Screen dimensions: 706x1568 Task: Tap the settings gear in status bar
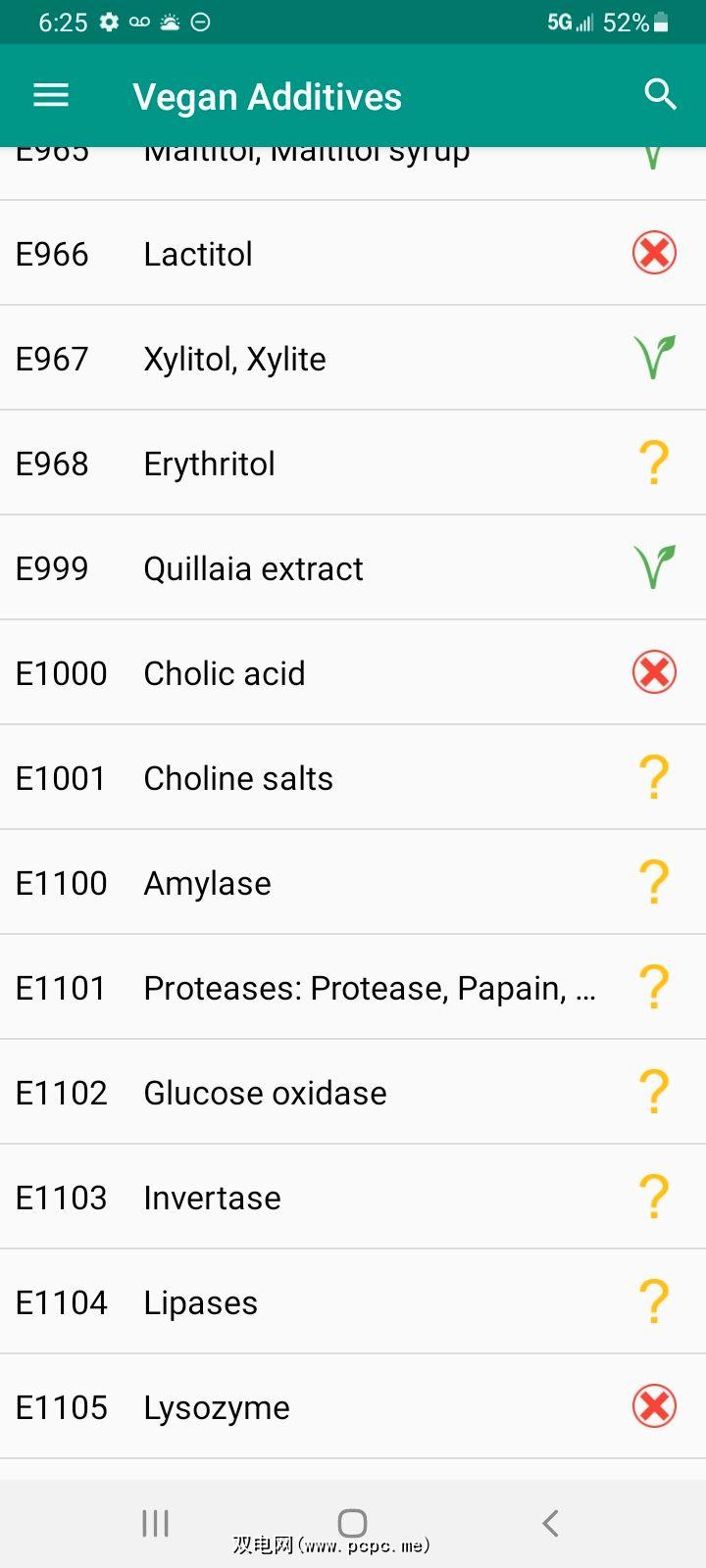click(x=109, y=23)
